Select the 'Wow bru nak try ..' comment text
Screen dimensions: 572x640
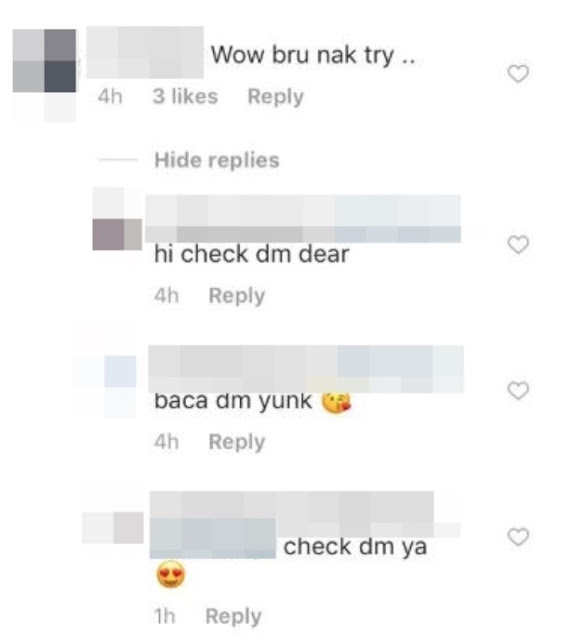click(313, 55)
